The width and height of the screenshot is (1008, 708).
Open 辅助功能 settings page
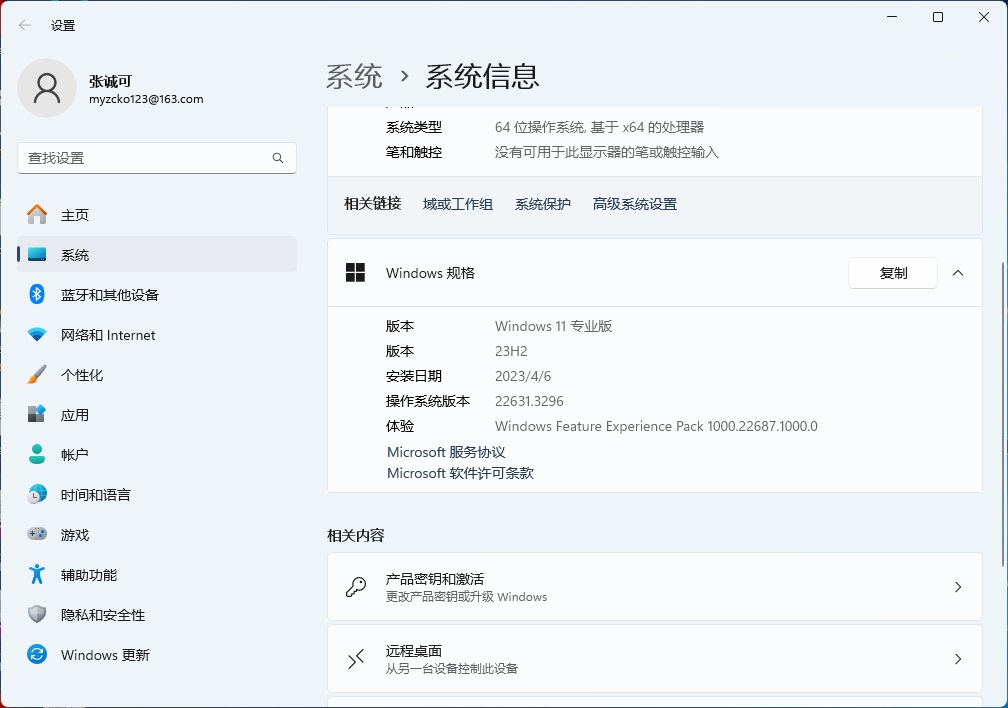click(x=157, y=575)
